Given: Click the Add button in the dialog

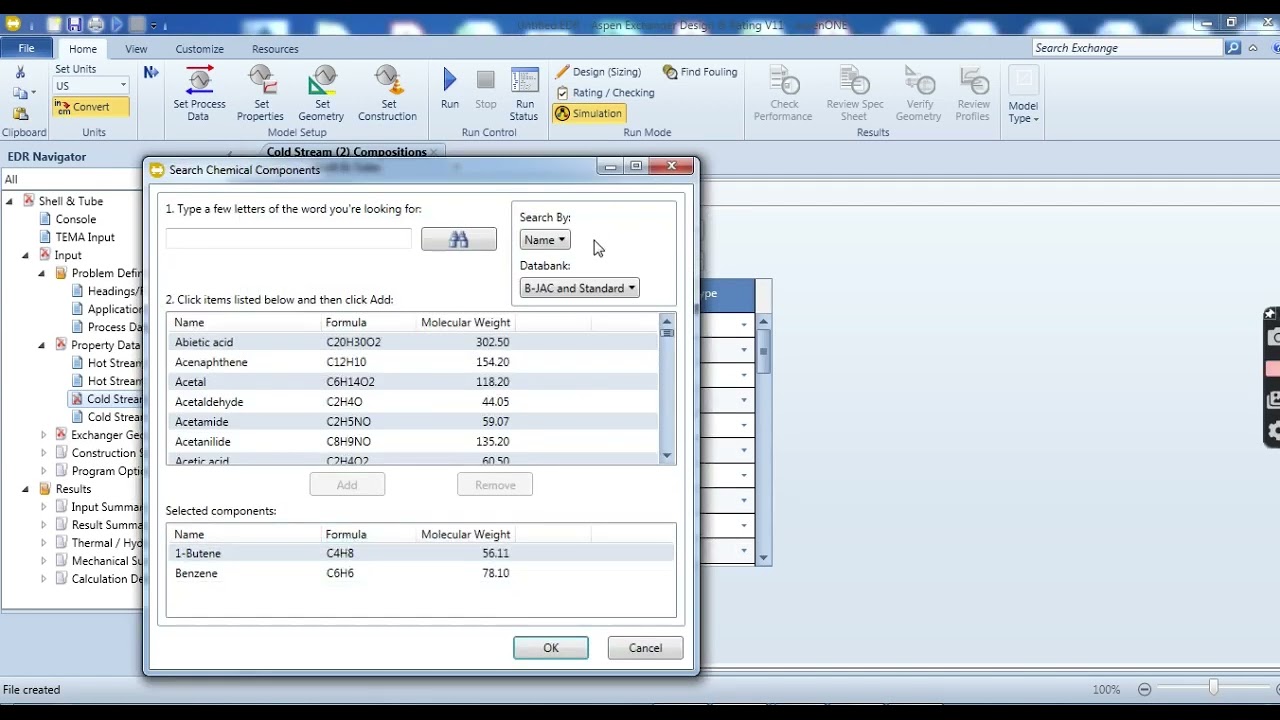Looking at the screenshot, I should tap(347, 485).
